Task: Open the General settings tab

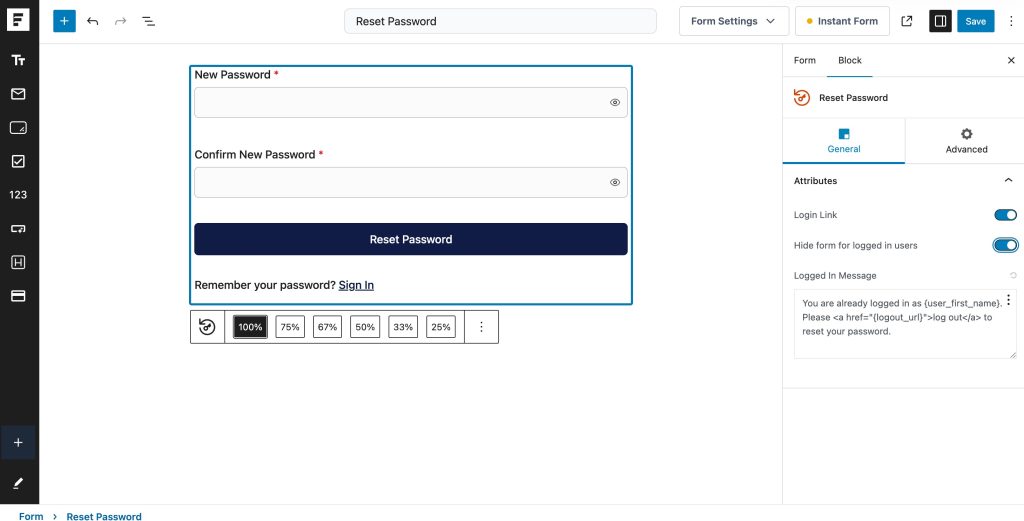Action: coord(844,140)
